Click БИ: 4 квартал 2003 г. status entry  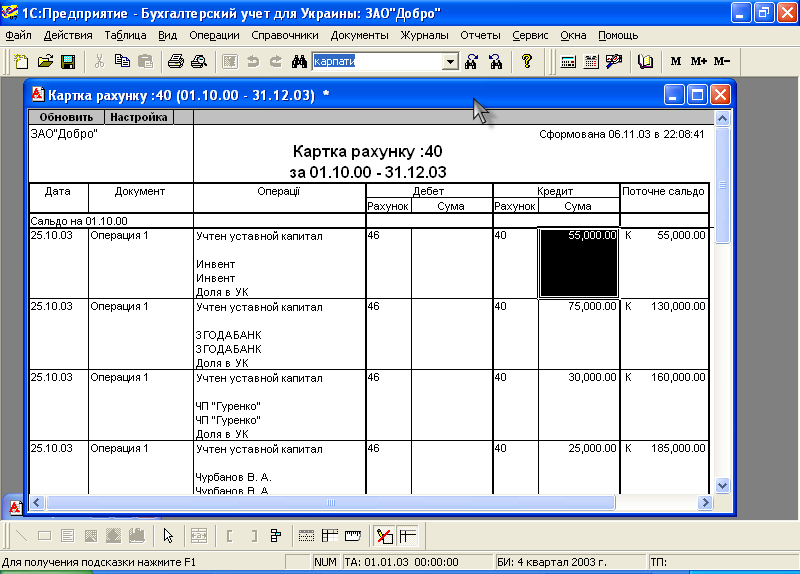click(569, 562)
